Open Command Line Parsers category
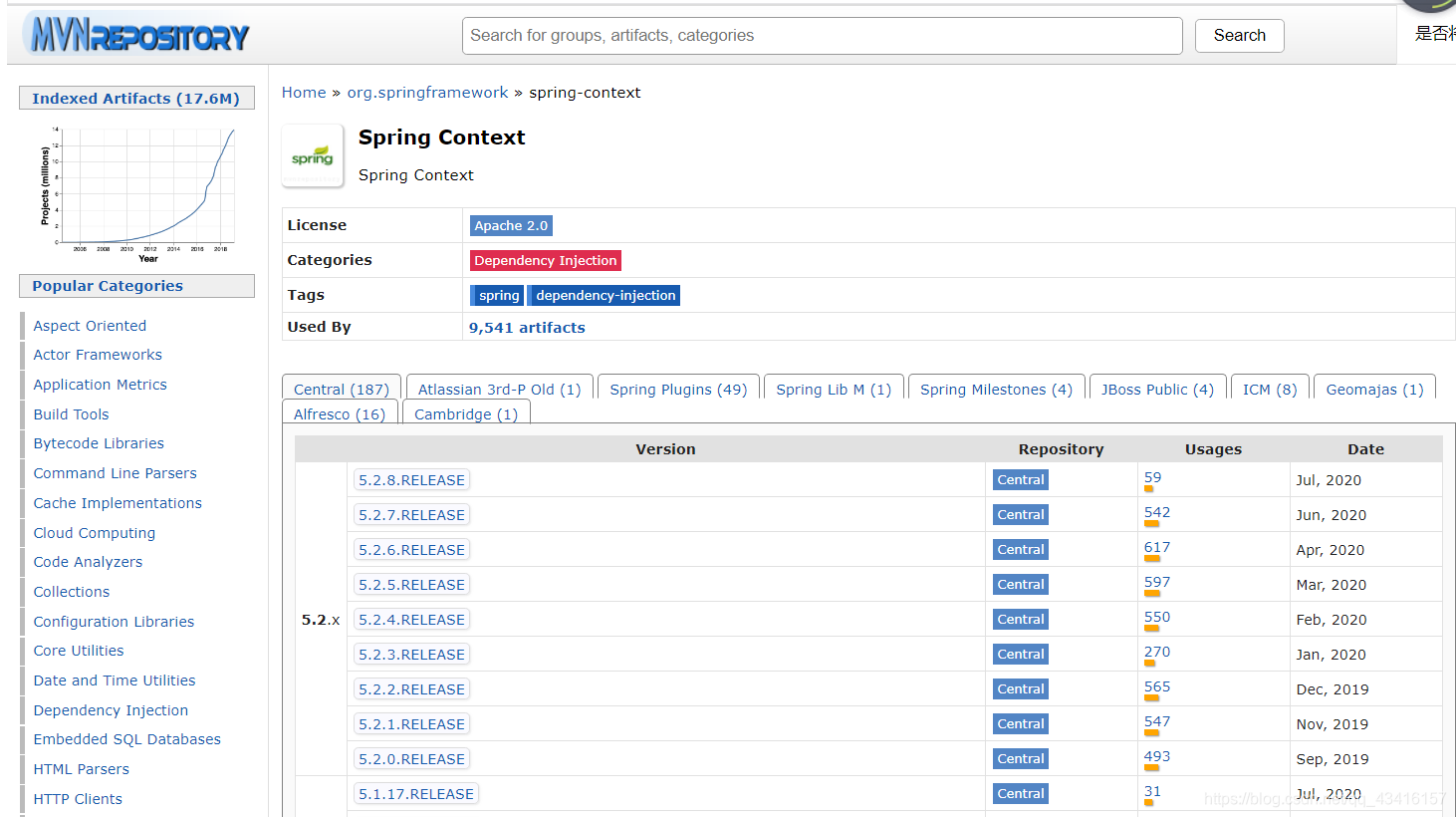This screenshot has width=1456, height=817. pyautogui.click(x=115, y=473)
